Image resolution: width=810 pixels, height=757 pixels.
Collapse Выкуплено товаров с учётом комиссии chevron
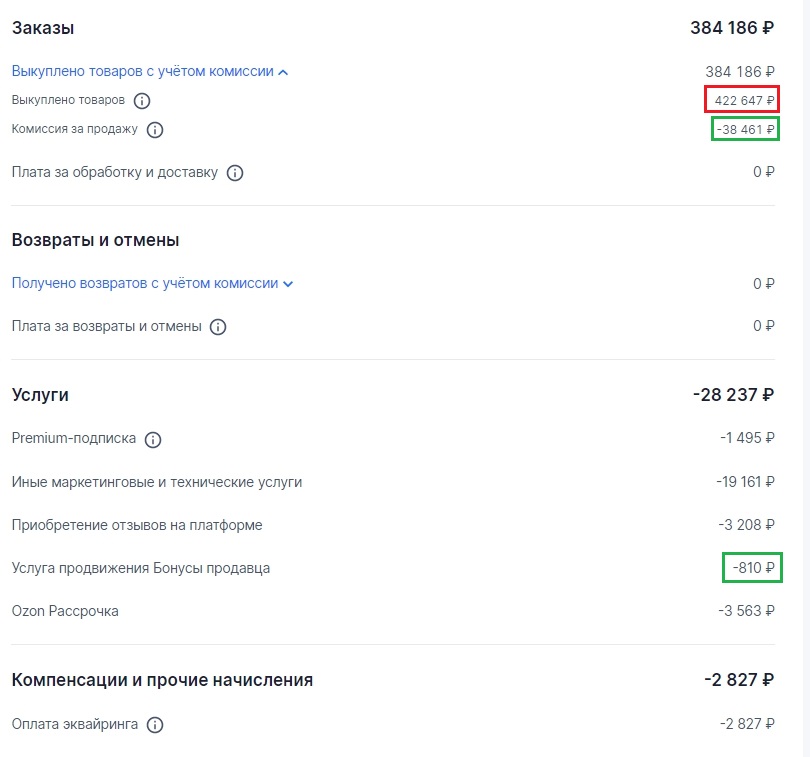tap(283, 72)
